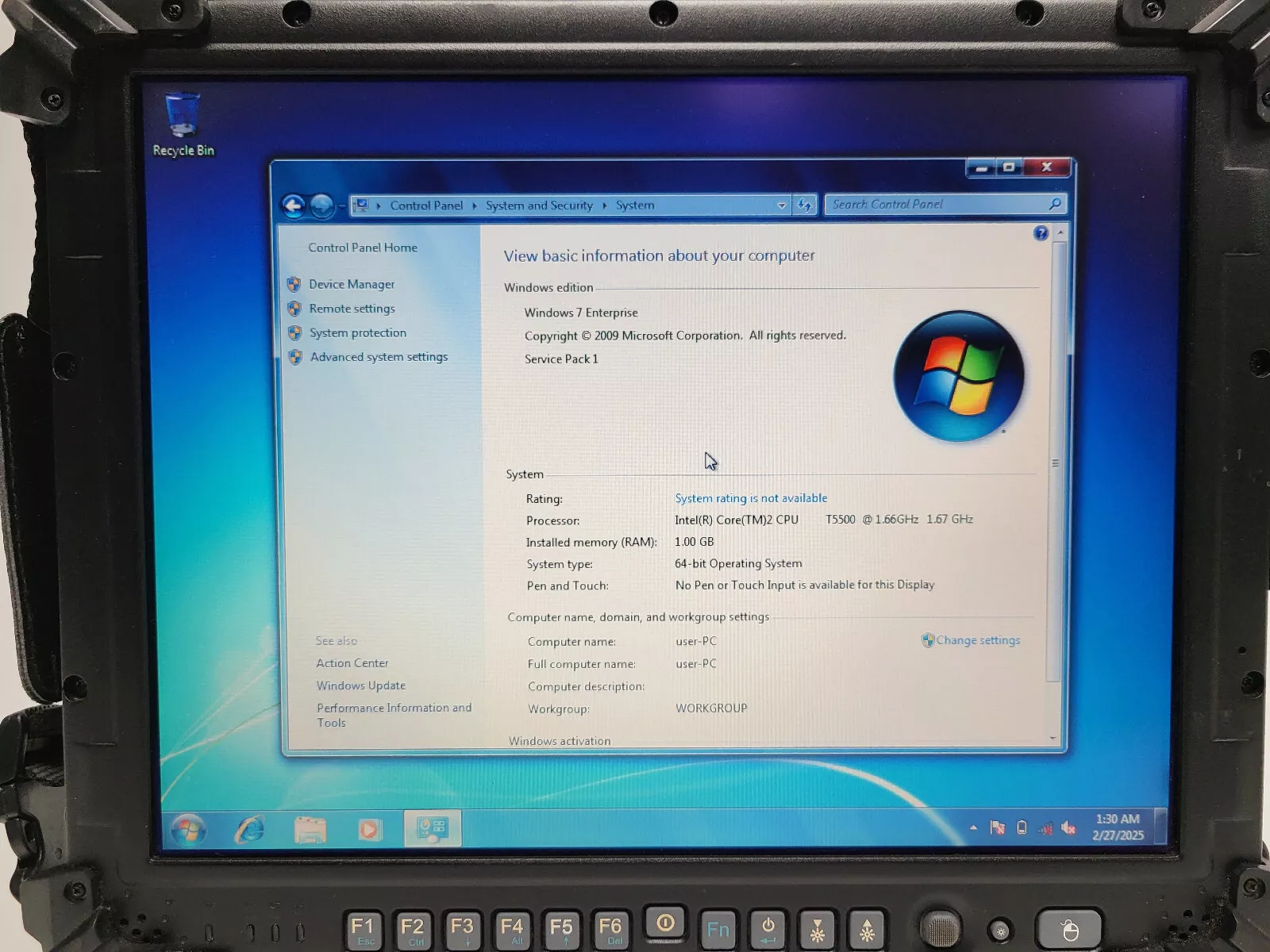Click the Service Pack 1 text
The image size is (1270, 952).
point(561,359)
